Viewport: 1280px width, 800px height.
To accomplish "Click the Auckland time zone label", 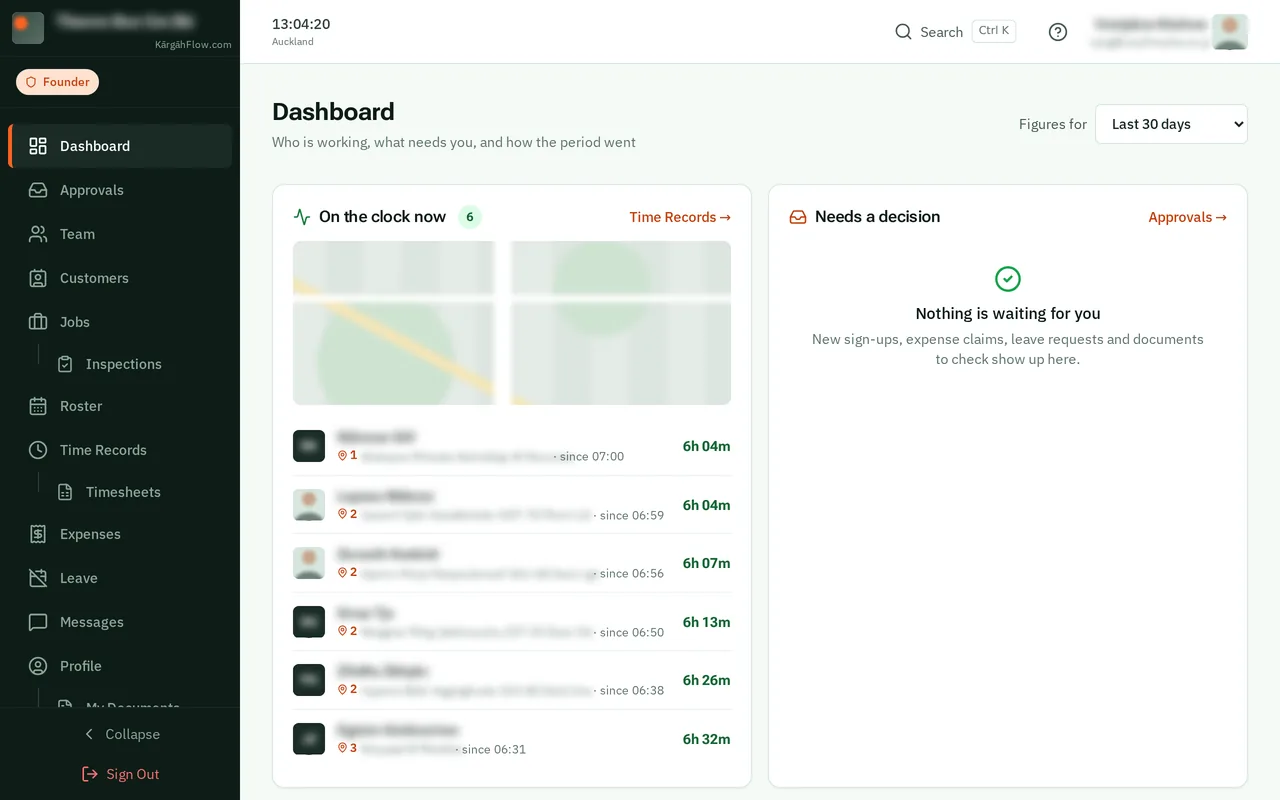I will coord(293,42).
